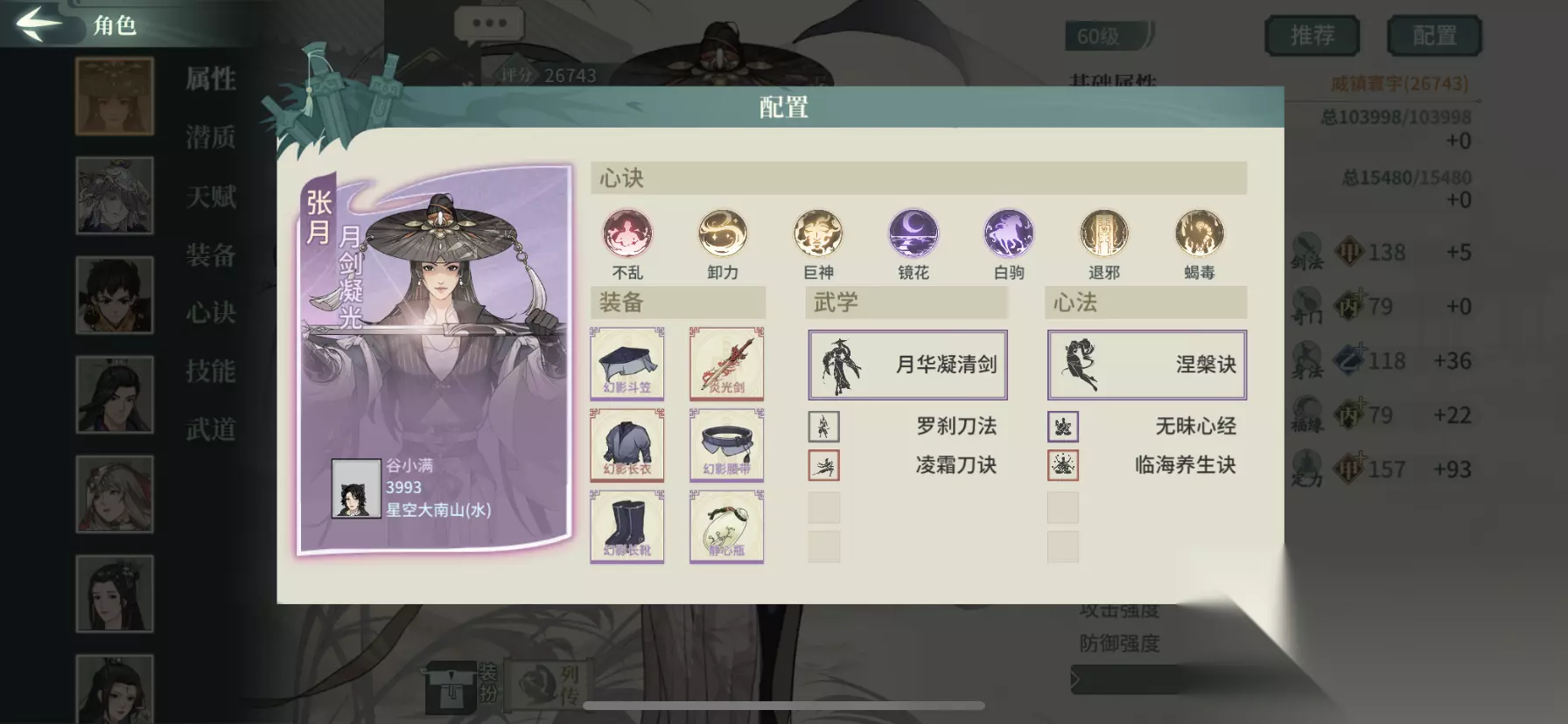Switch to the 装备 side menu item
This screenshot has width=1568, height=724.
(x=211, y=254)
